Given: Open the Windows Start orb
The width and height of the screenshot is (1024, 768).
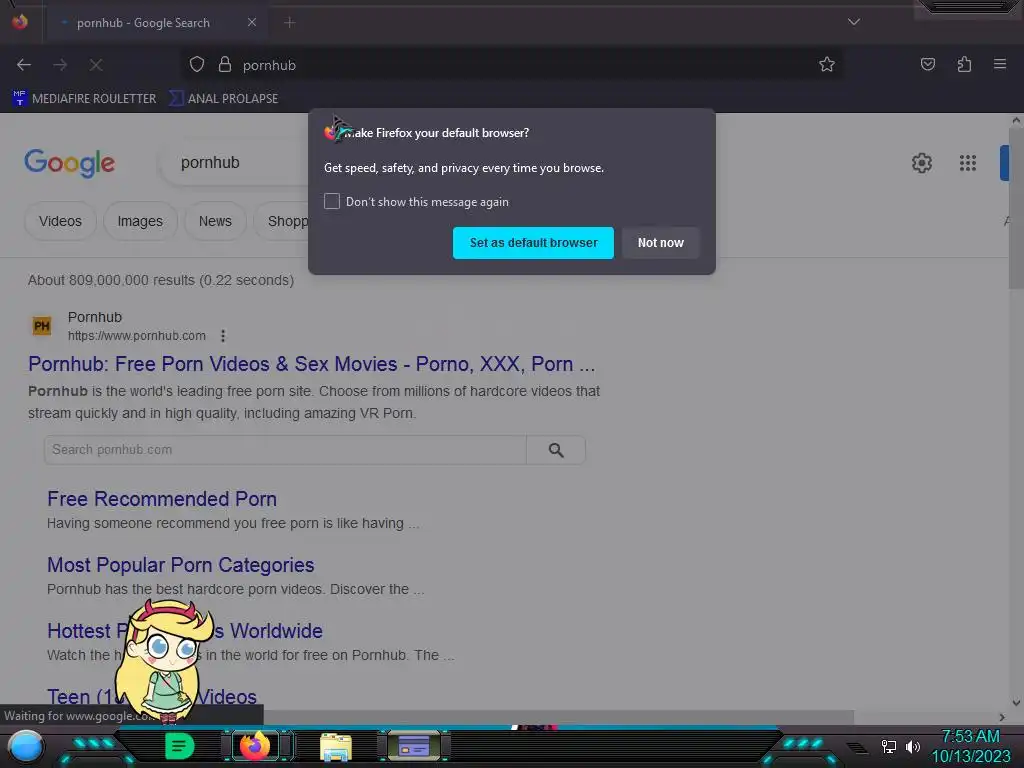Looking at the screenshot, I should [x=26, y=746].
